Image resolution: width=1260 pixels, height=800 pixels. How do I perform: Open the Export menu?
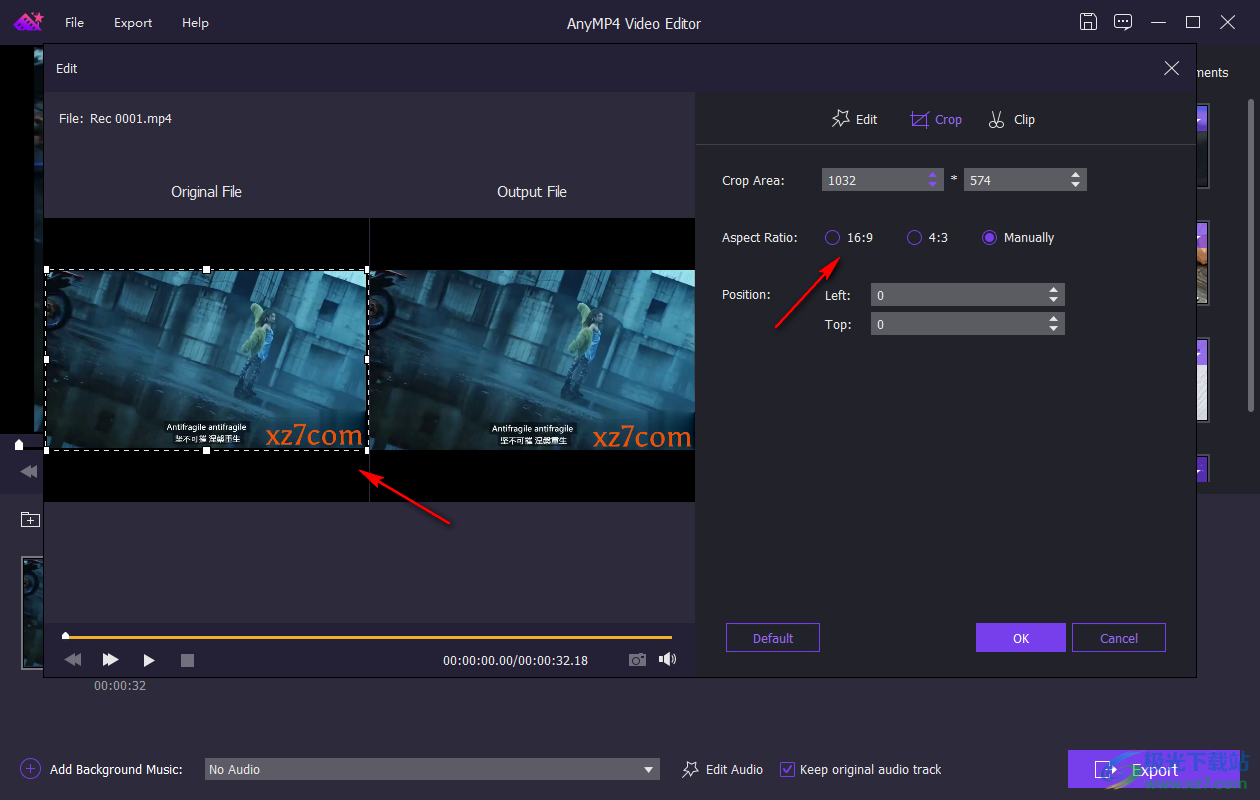133,22
